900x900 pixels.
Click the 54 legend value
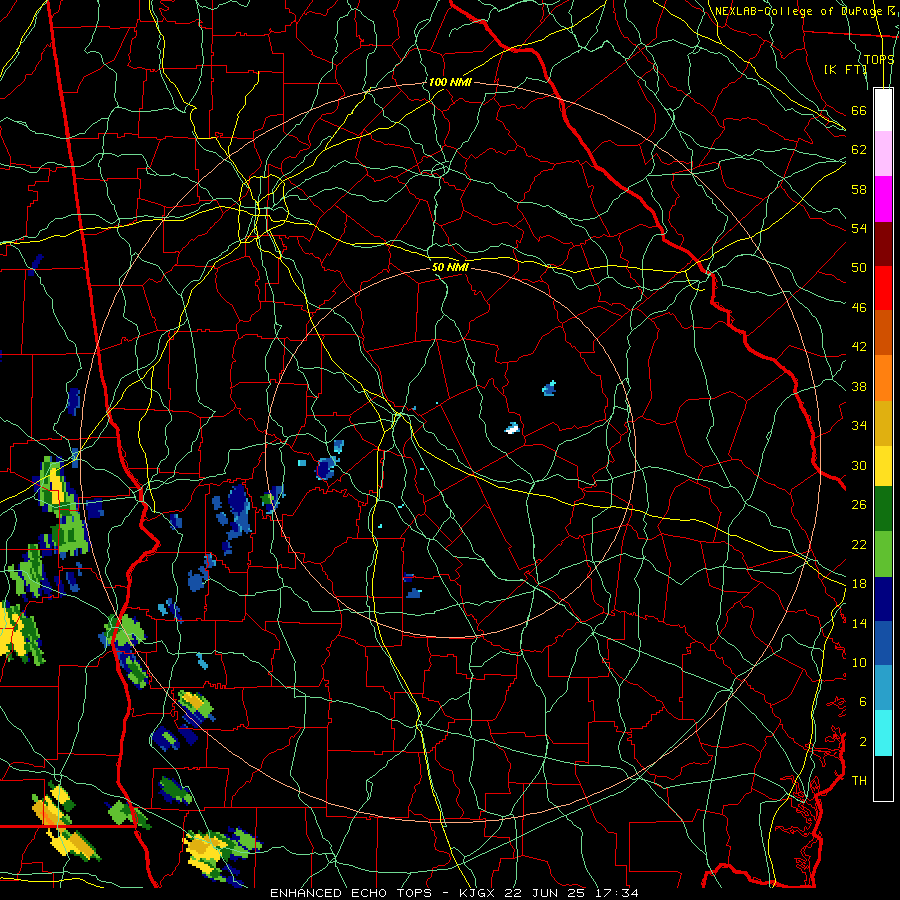(x=859, y=228)
